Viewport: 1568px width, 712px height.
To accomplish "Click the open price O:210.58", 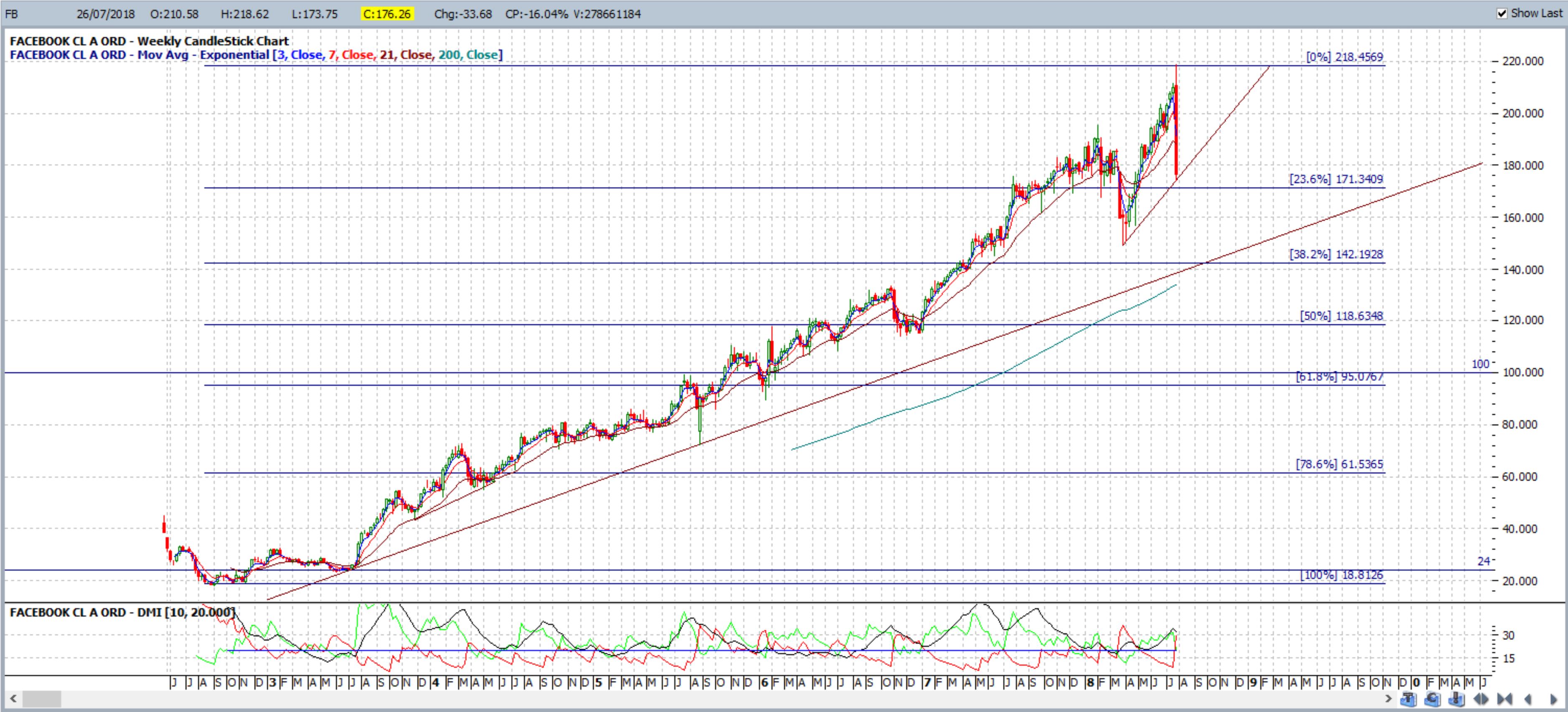I will pos(174,14).
